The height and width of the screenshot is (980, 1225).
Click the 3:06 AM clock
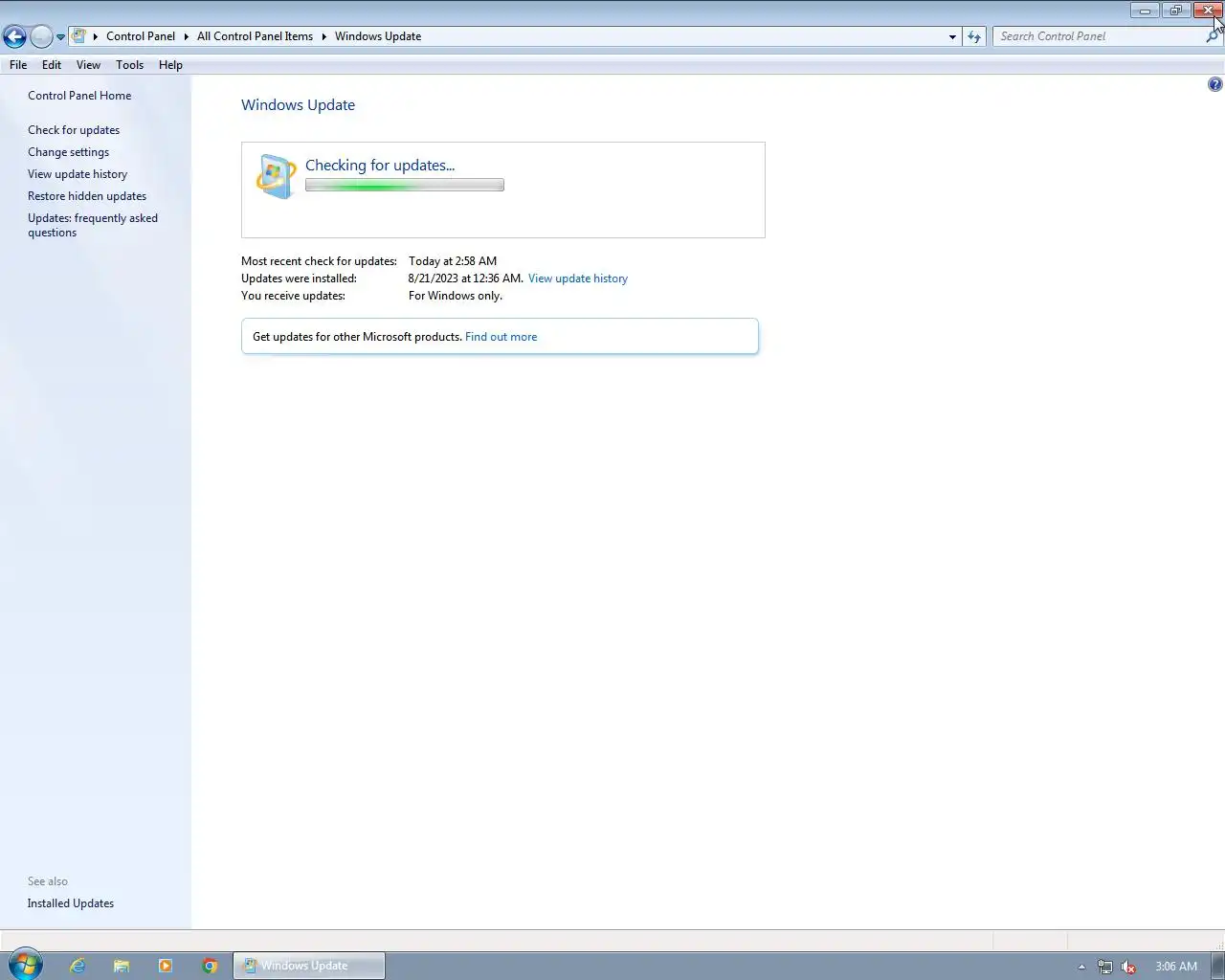(1176, 967)
